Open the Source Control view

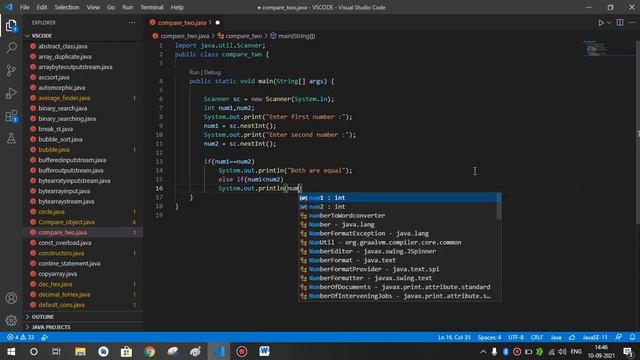tap(11, 71)
